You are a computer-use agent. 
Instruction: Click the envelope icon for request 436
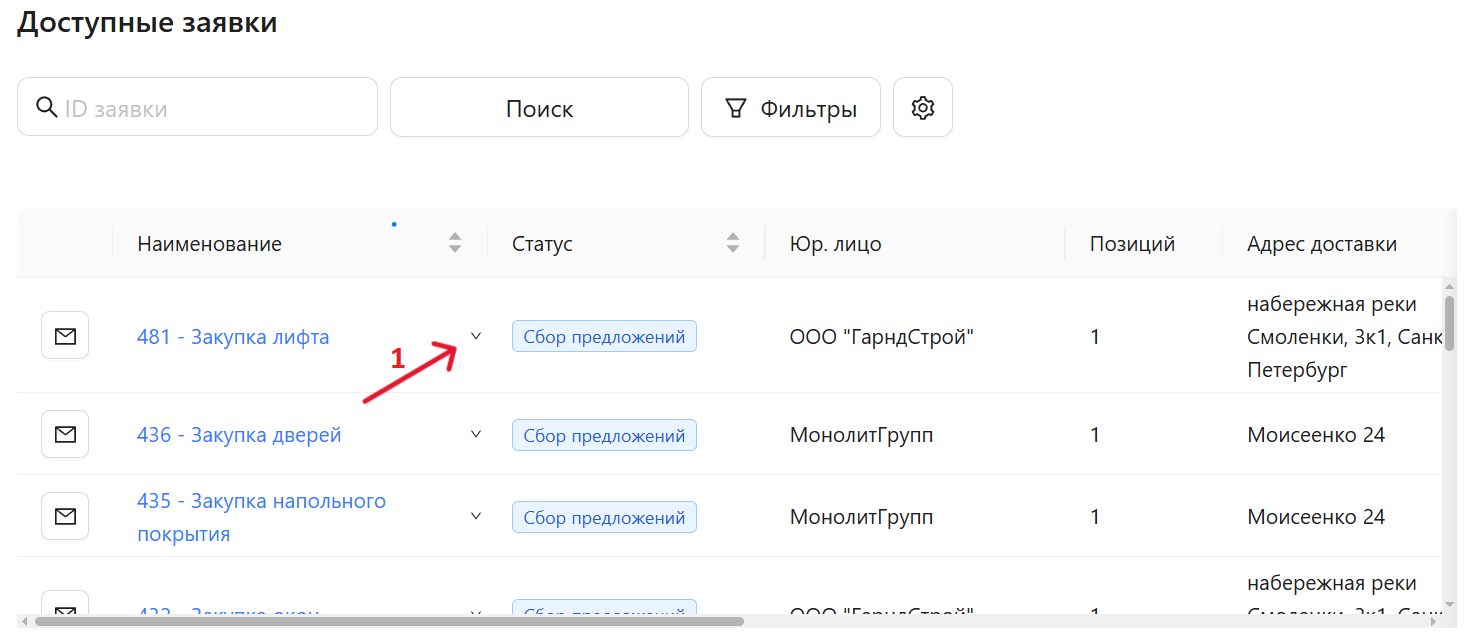(65, 434)
